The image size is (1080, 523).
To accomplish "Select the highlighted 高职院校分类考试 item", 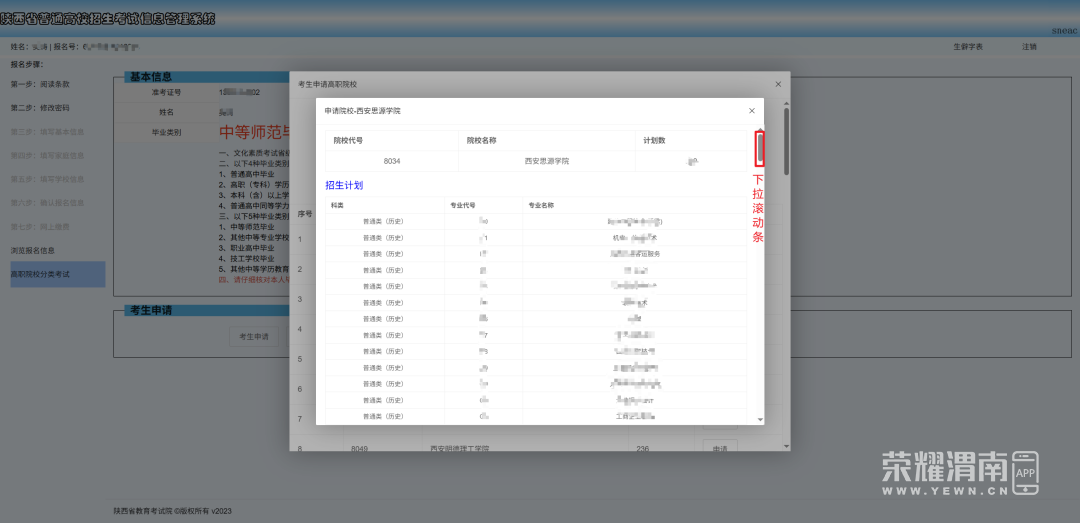I will point(57,274).
